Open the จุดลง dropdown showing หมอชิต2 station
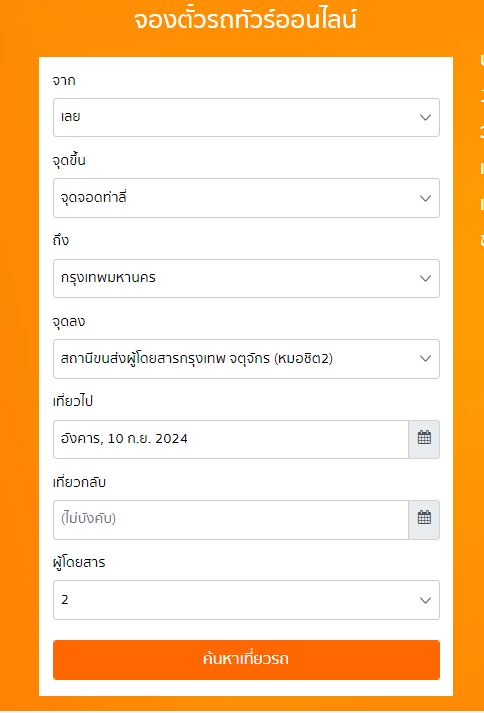The image size is (484, 713). pyautogui.click(x=246, y=359)
